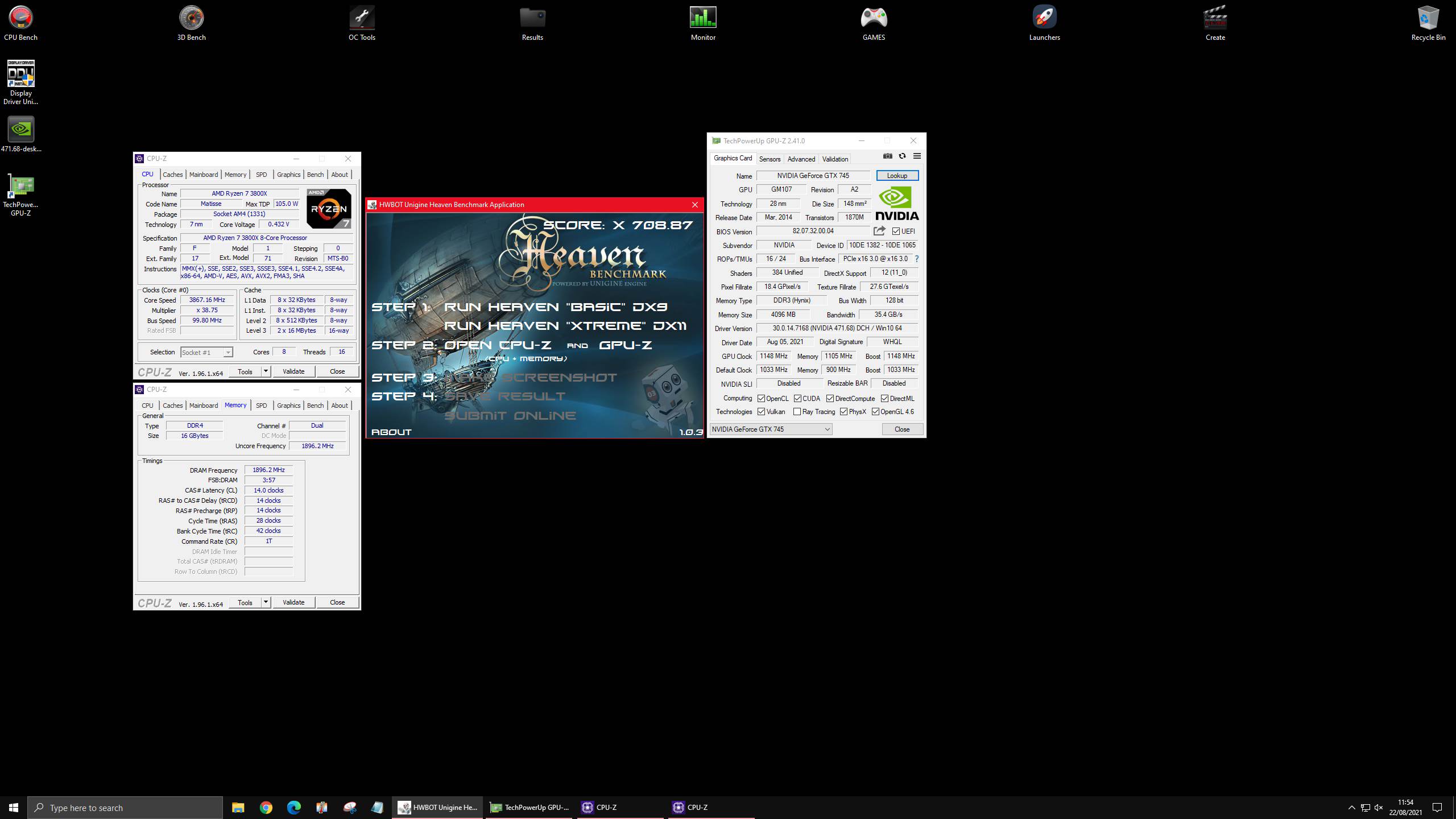Toggle the Vulkan checkbox
Screen dimensions: 1456x819
click(x=761, y=412)
